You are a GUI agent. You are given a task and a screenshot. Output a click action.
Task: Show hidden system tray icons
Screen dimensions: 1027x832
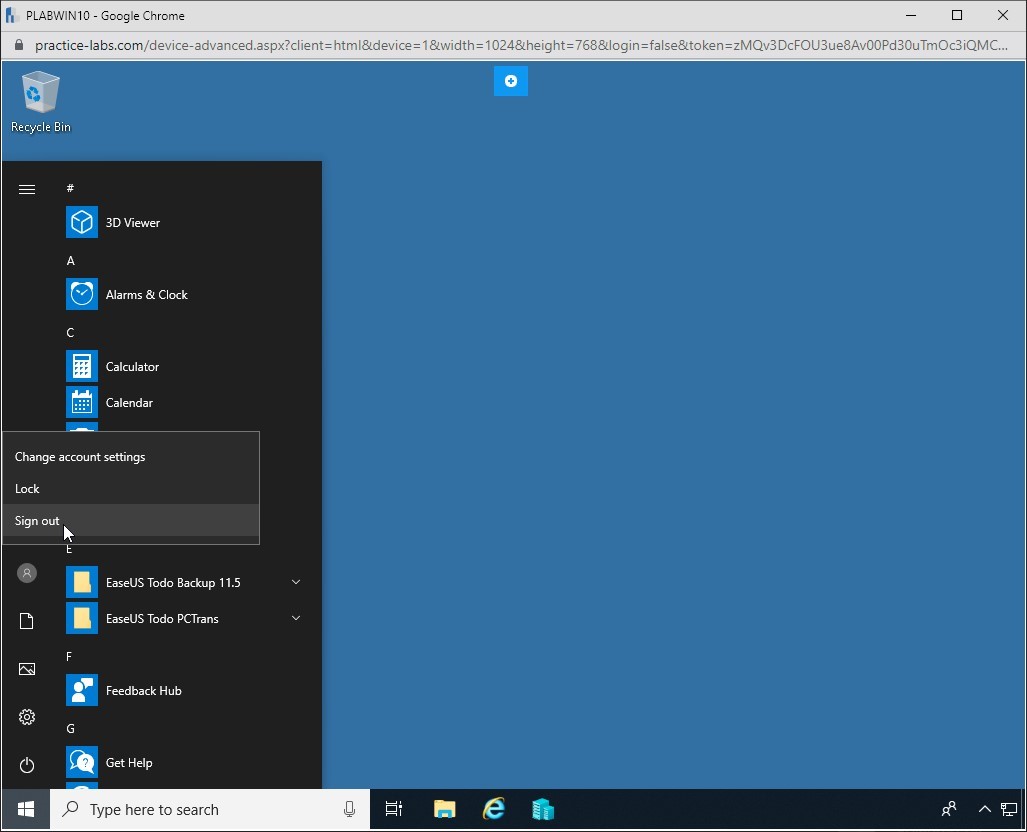984,810
